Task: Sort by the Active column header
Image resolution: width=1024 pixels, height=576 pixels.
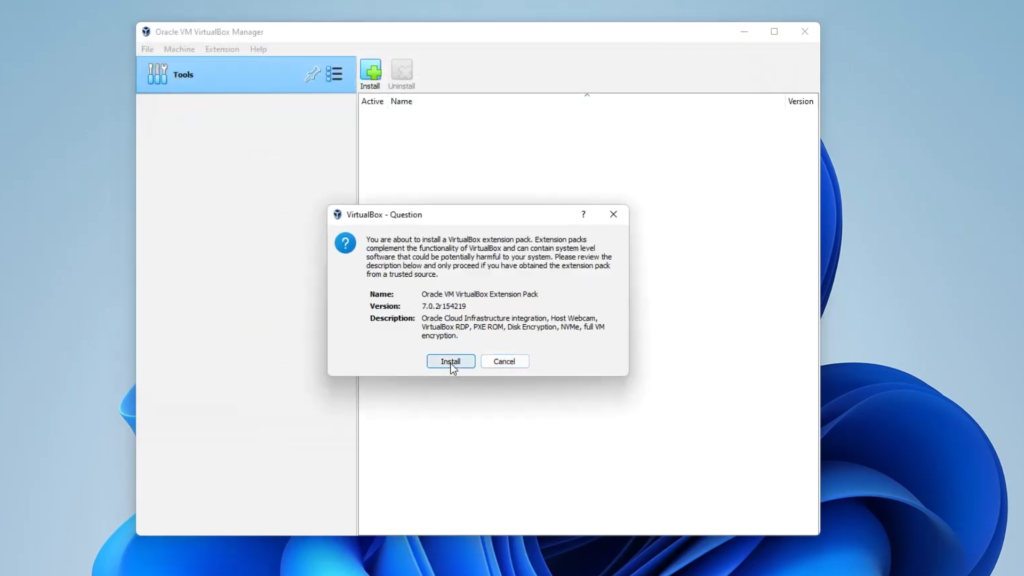Action: (372, 101)
